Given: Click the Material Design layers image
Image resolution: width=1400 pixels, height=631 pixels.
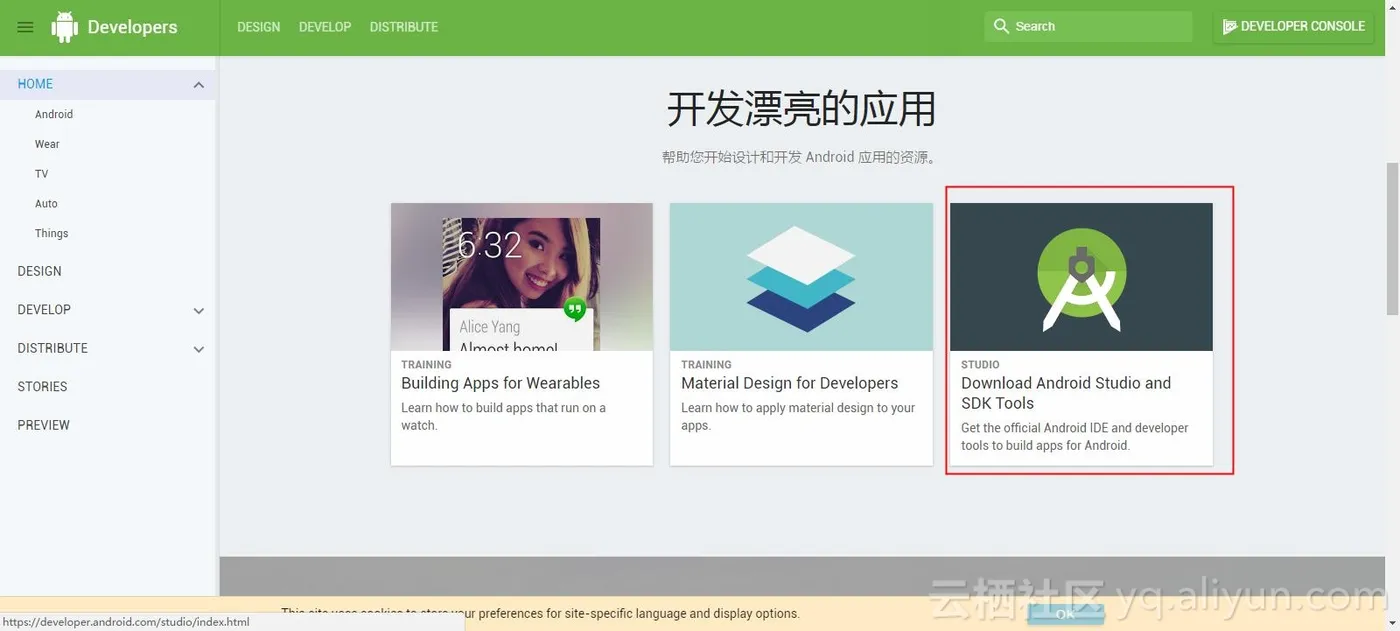Looking at the screenshot, I should point(801,277).
